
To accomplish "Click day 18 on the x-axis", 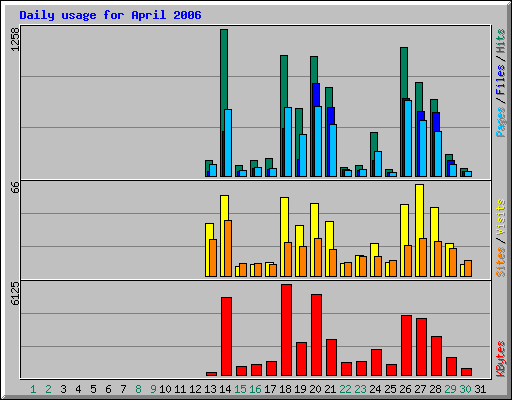I will (x=285, y=389).
